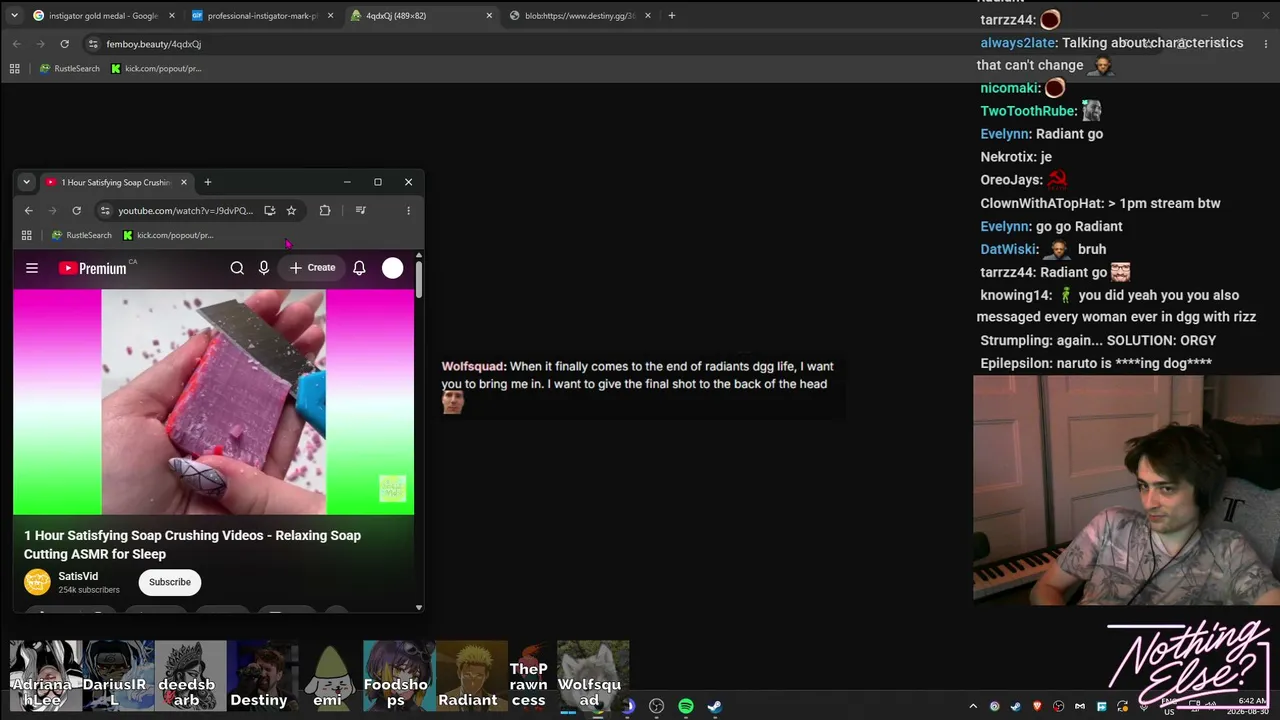Click the Steam icon in system tray
The height and width of the screenshot is (720, 1280).
coord(1015,706)
